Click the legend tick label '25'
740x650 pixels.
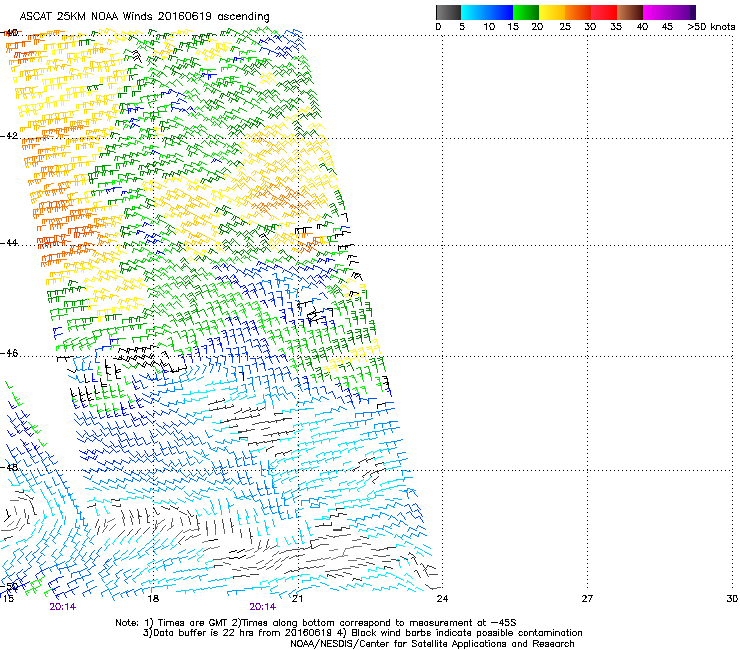(565, 27)
